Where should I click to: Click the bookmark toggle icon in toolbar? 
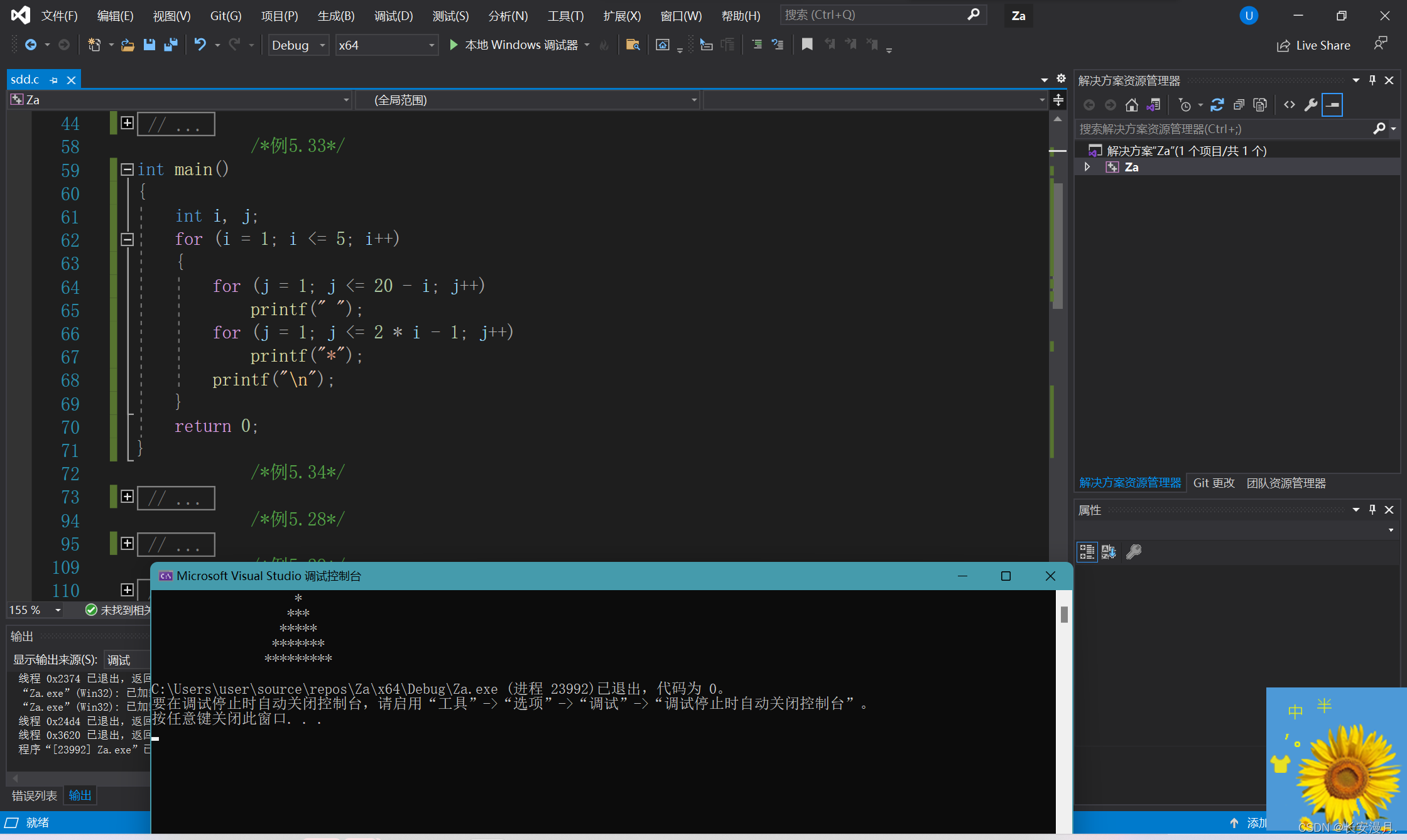(x=807, y=45)
